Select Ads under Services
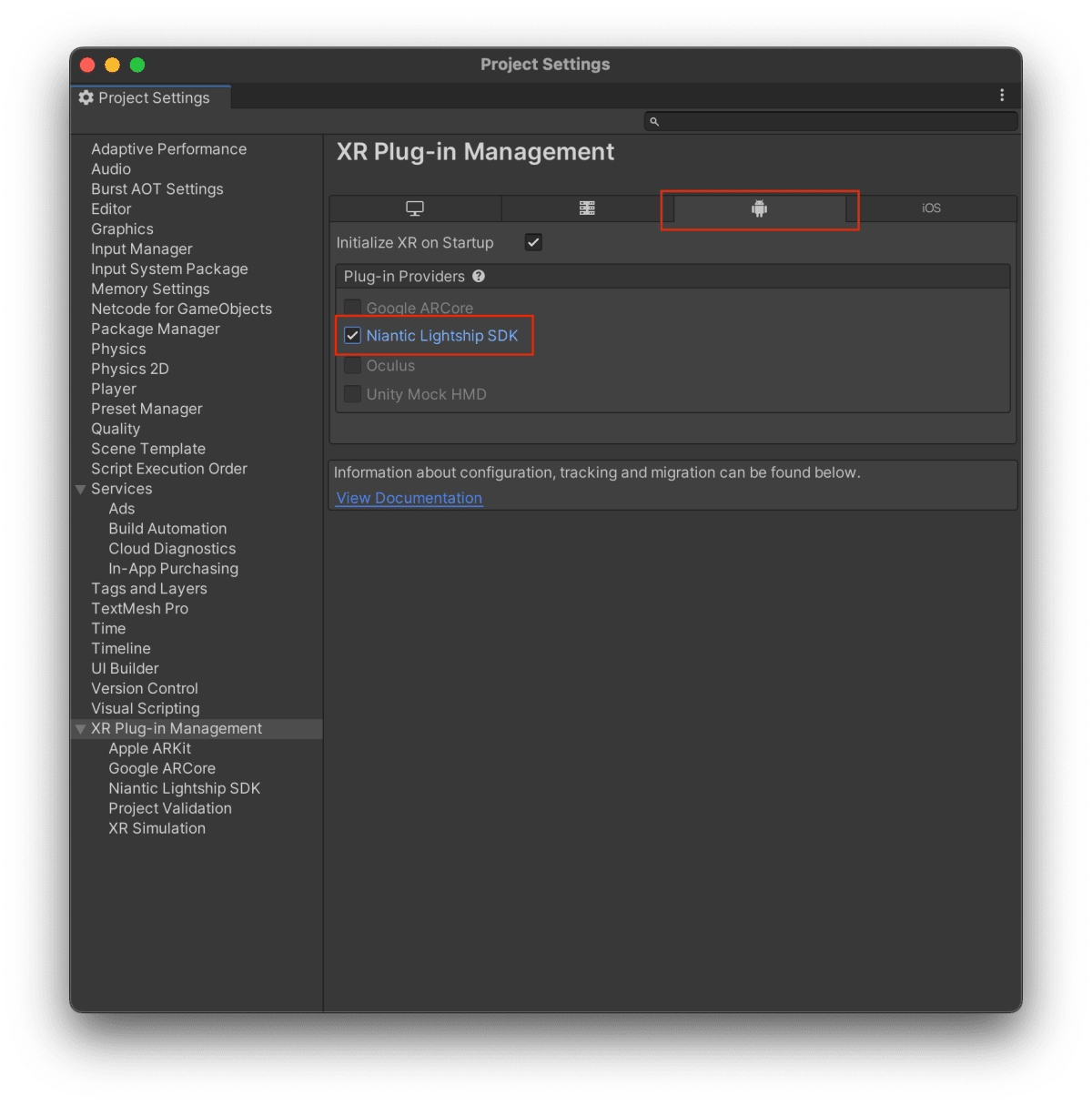The width and height of the screenshot is (1092, 1105). click(122, 510)
